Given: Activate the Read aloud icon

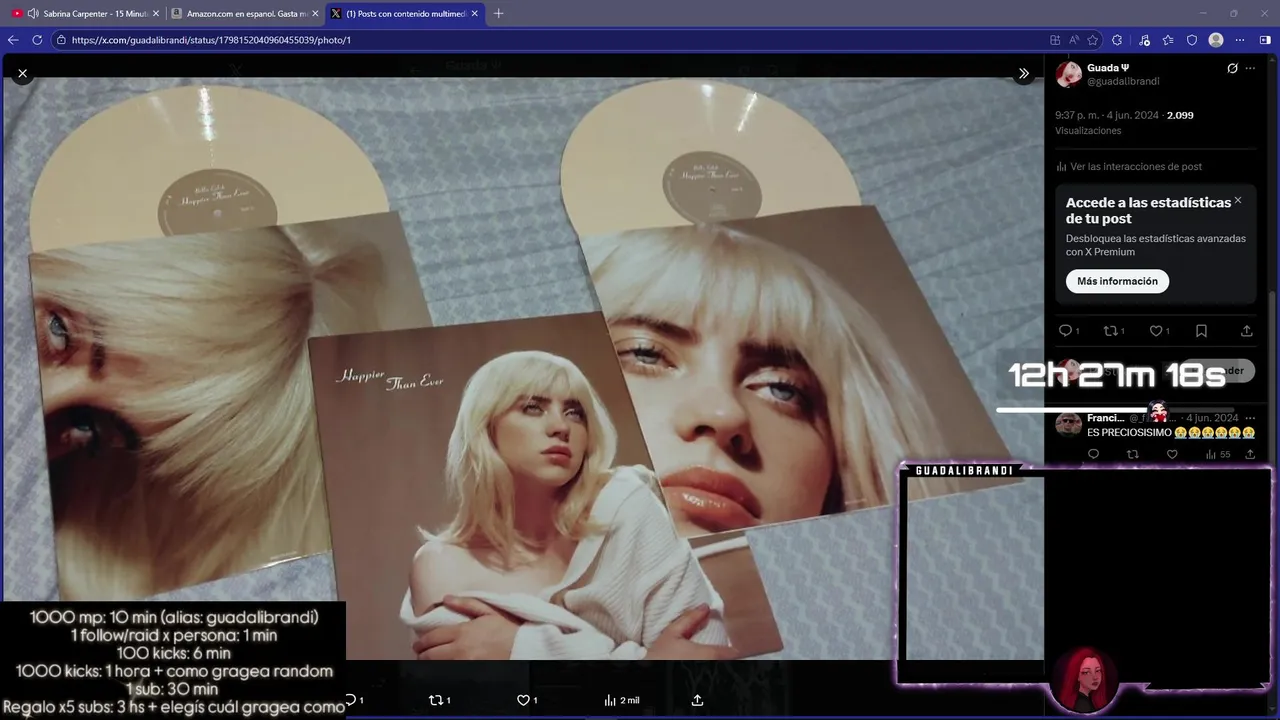Looking at the screenshot, I should coord(1074,40).
